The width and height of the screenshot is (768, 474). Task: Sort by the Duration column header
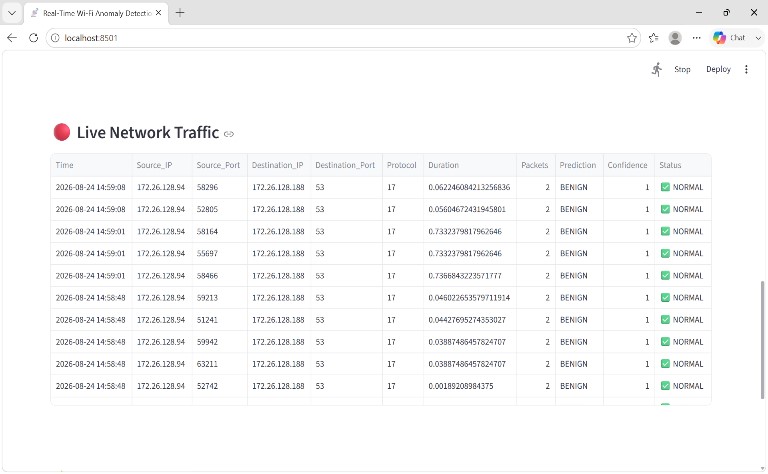pos(470,165)
